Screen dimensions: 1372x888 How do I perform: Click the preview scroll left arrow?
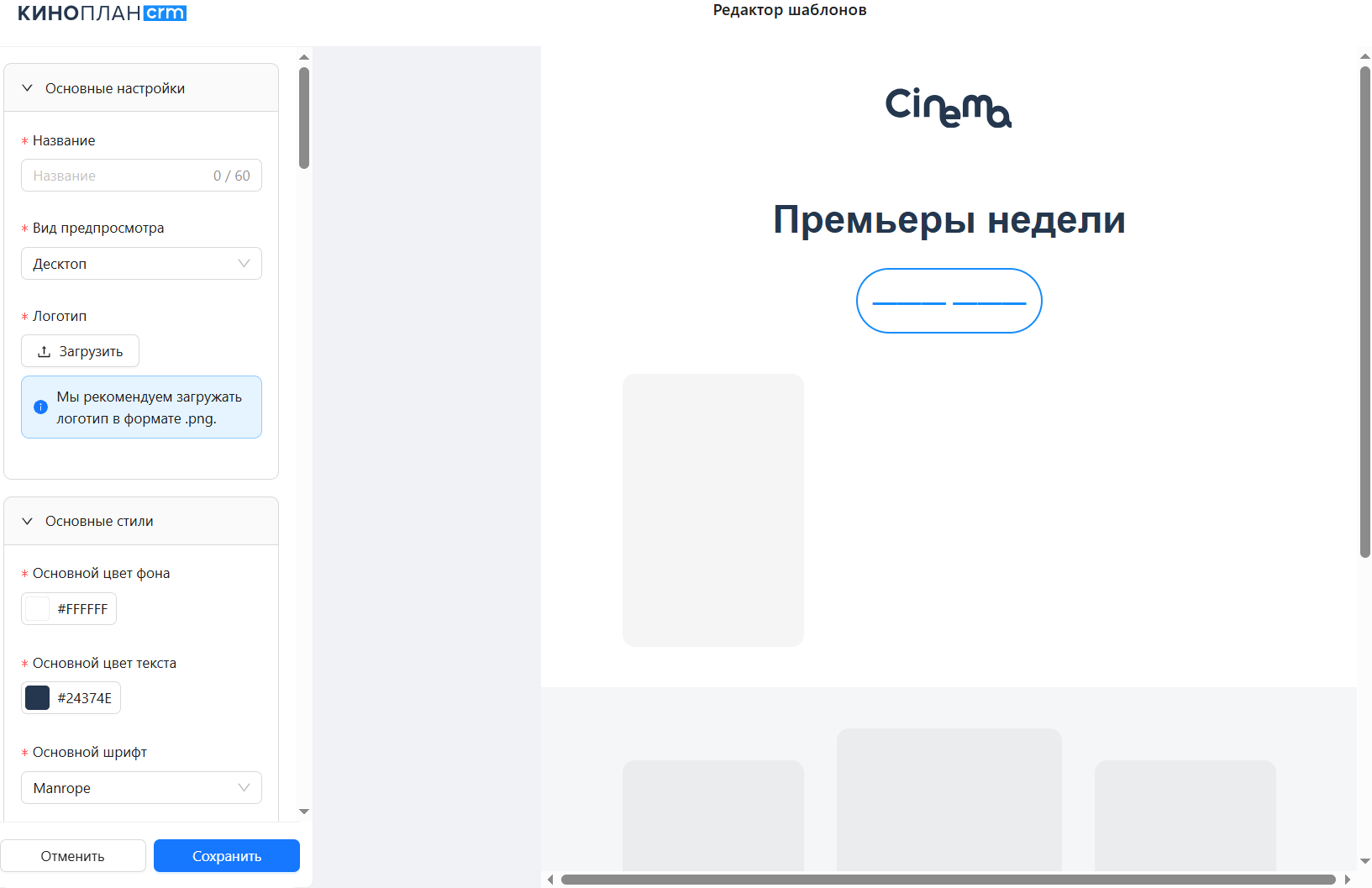[x=550, y=880]
